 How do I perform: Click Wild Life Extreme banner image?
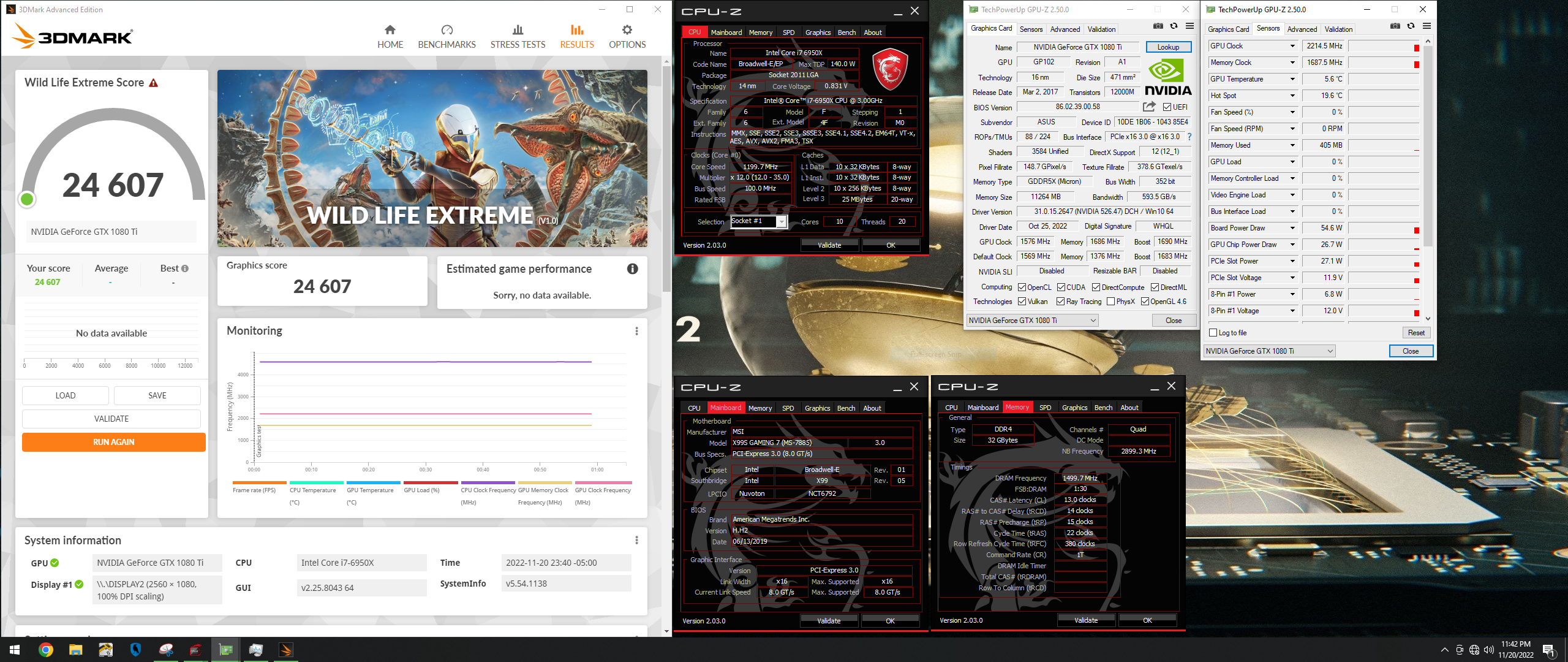pyautogui.click(x=432, y=158)
